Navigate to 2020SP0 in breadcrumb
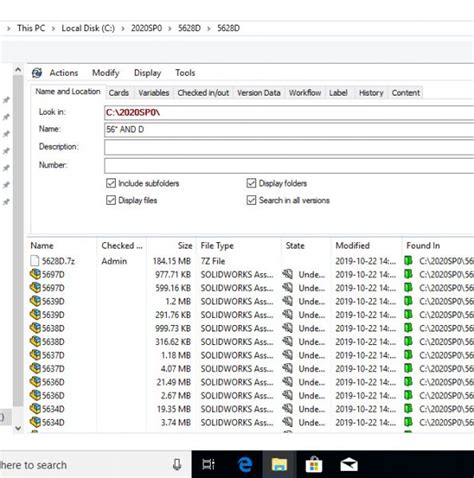The image size is (474, 478). 146,28
